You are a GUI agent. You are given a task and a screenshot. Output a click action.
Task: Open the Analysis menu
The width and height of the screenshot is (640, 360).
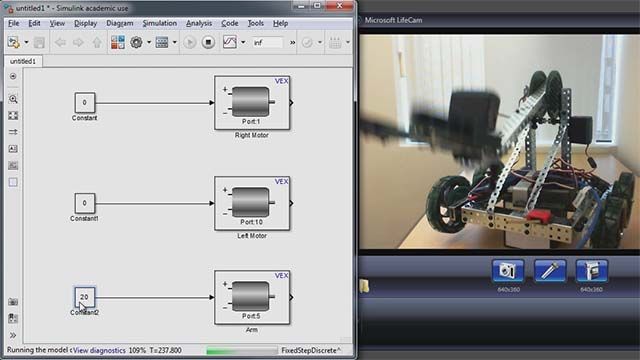[199, 24]
